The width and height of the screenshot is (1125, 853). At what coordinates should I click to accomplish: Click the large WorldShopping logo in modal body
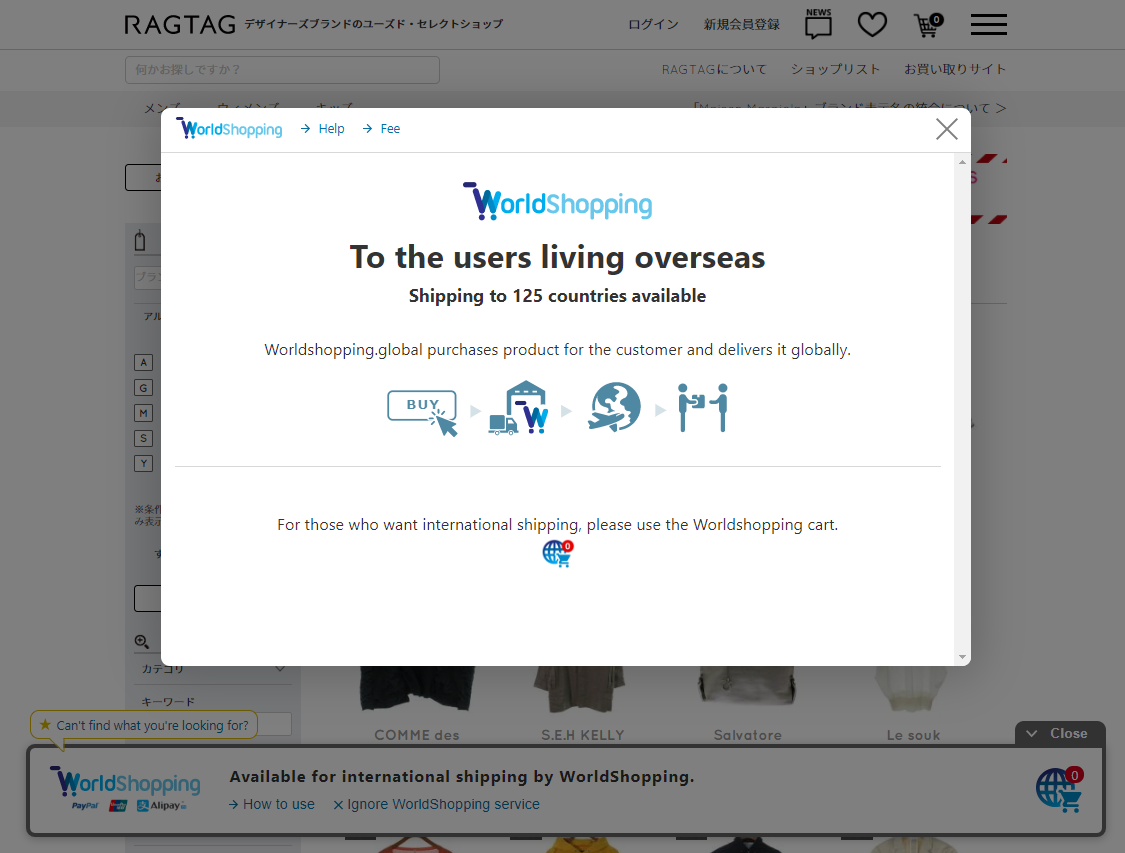[557, 201]
